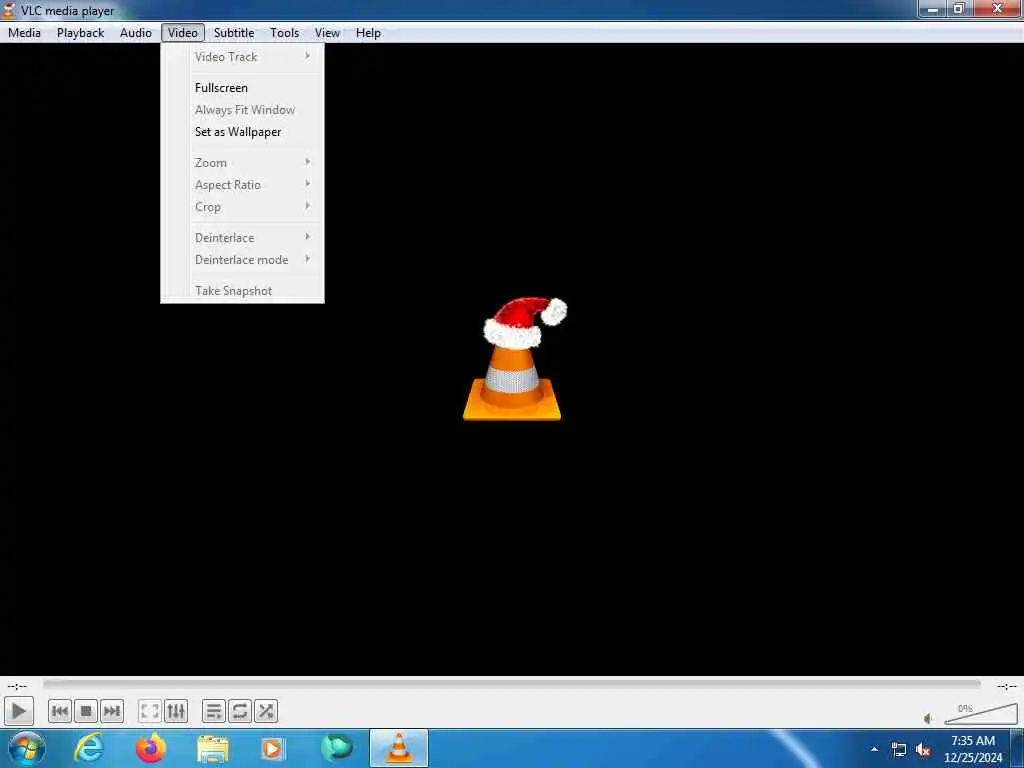Click Take Snapshot menu entry
This screenshot has height=768, width=1024.
243,291
